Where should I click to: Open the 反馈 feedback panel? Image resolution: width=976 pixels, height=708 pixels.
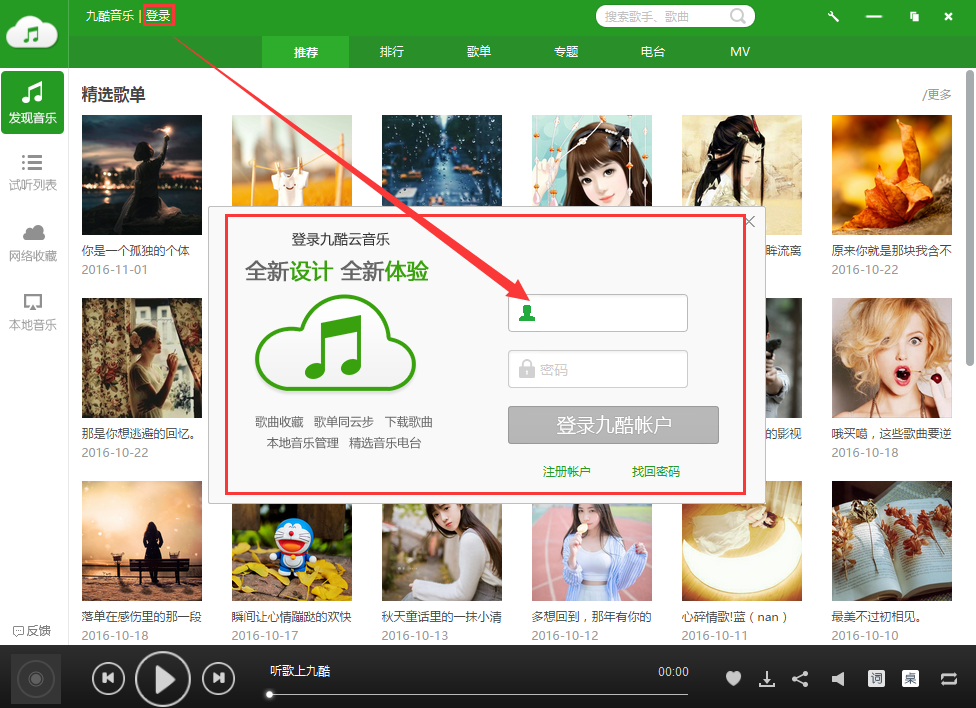32,631
